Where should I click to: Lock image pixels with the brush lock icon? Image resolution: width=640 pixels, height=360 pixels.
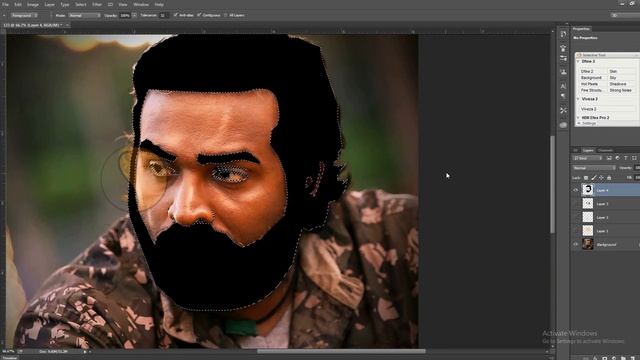[593, 178]
